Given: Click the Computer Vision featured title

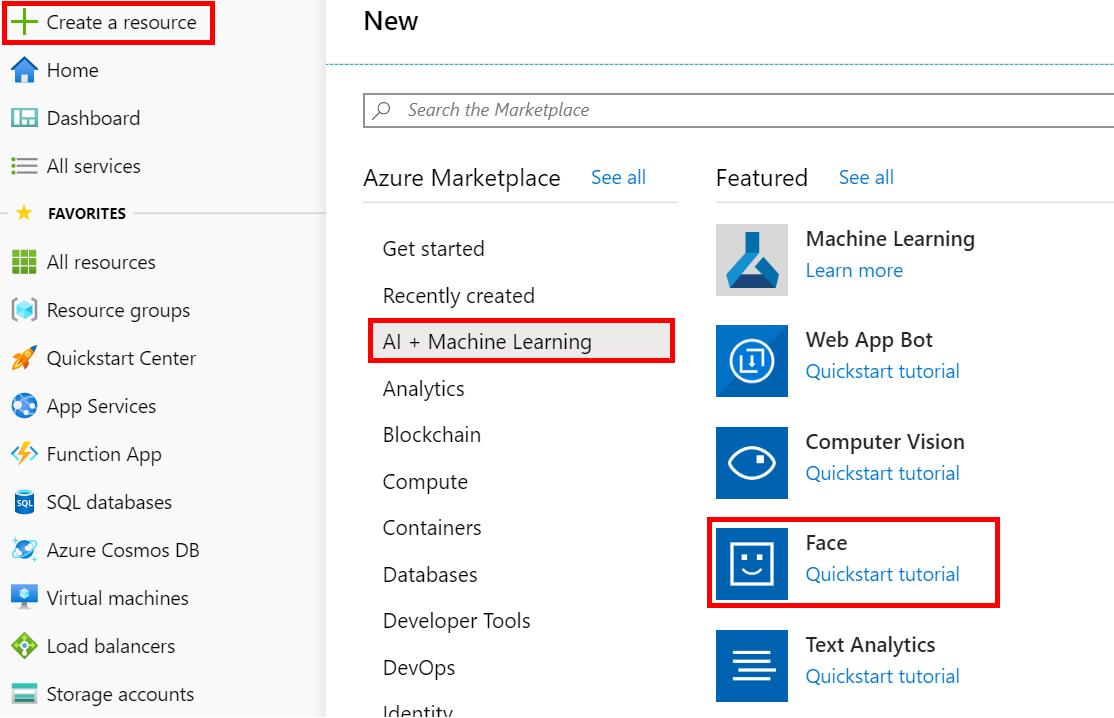Looking at the screenshot, I should tap(885, 442).
